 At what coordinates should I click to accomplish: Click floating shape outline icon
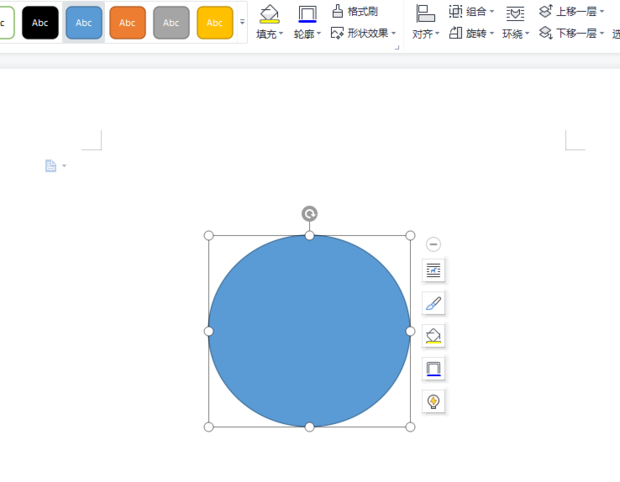point(433,369)
